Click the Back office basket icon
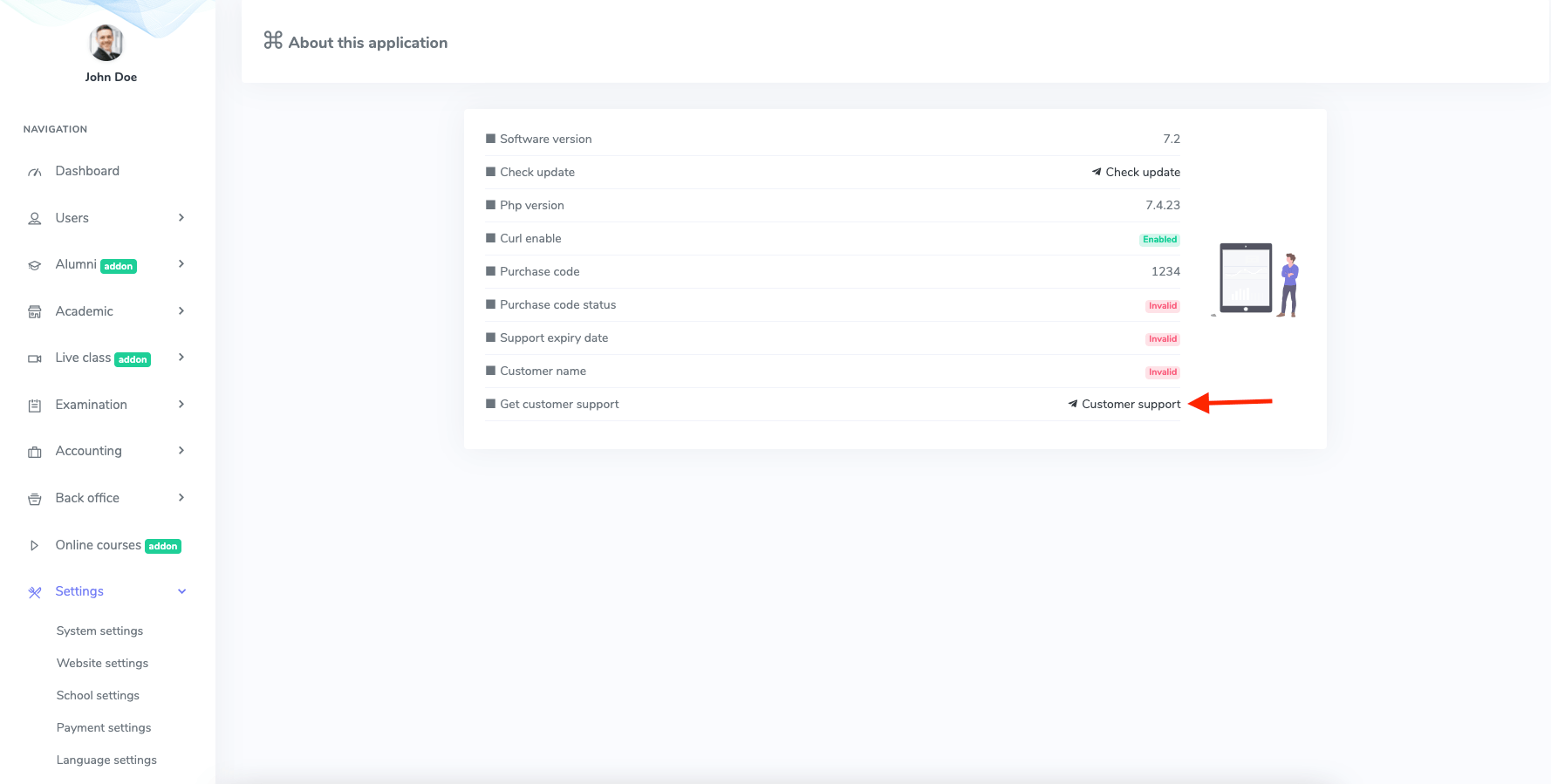The height and width of the screenshot is (784, 1551). 35,499
